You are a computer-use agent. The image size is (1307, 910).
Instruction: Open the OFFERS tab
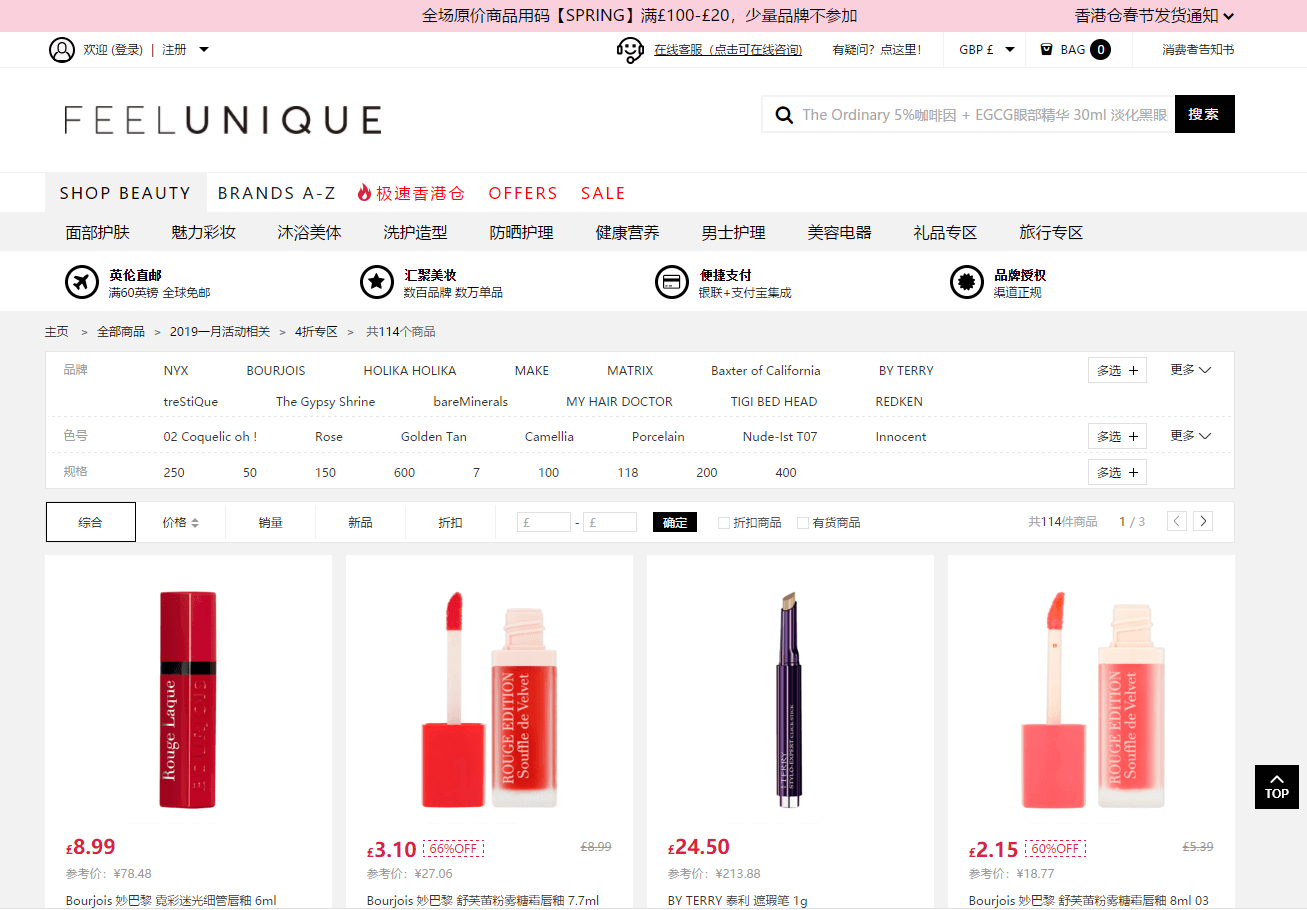(x=523, y=193)
